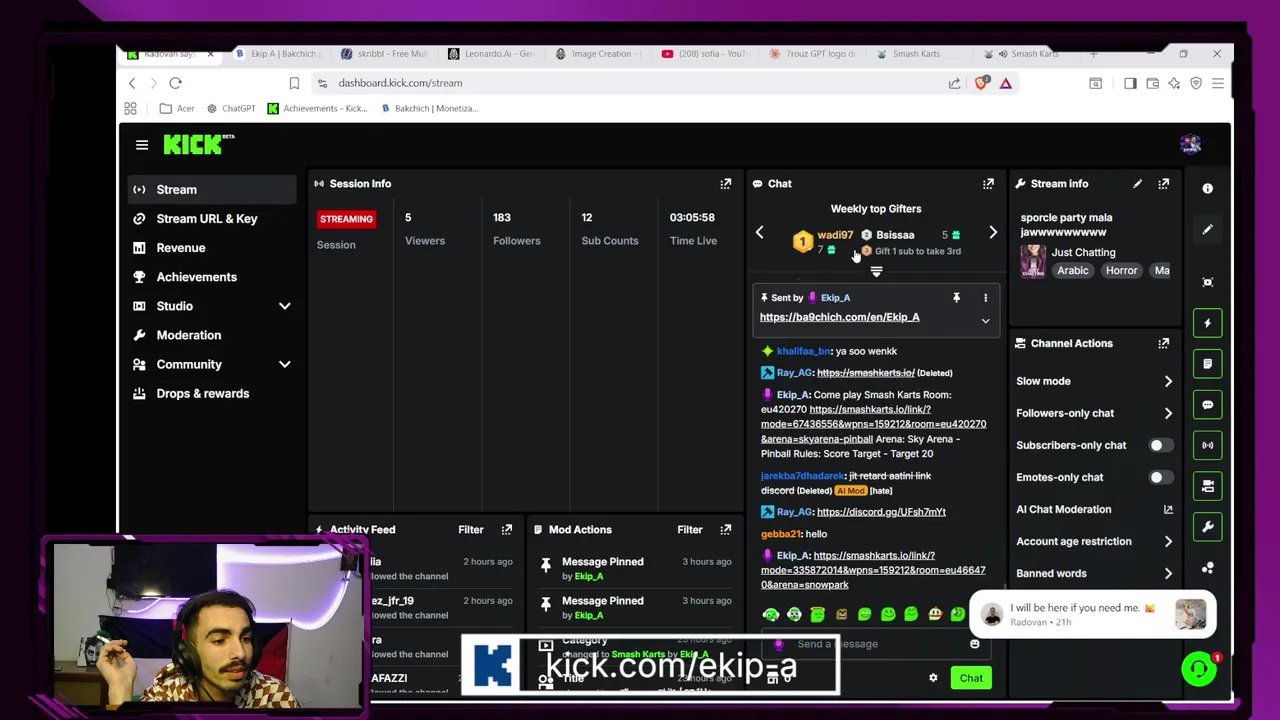
Task: Click the chat bubble sidebar icon
Action: (x=1208, y=405)
